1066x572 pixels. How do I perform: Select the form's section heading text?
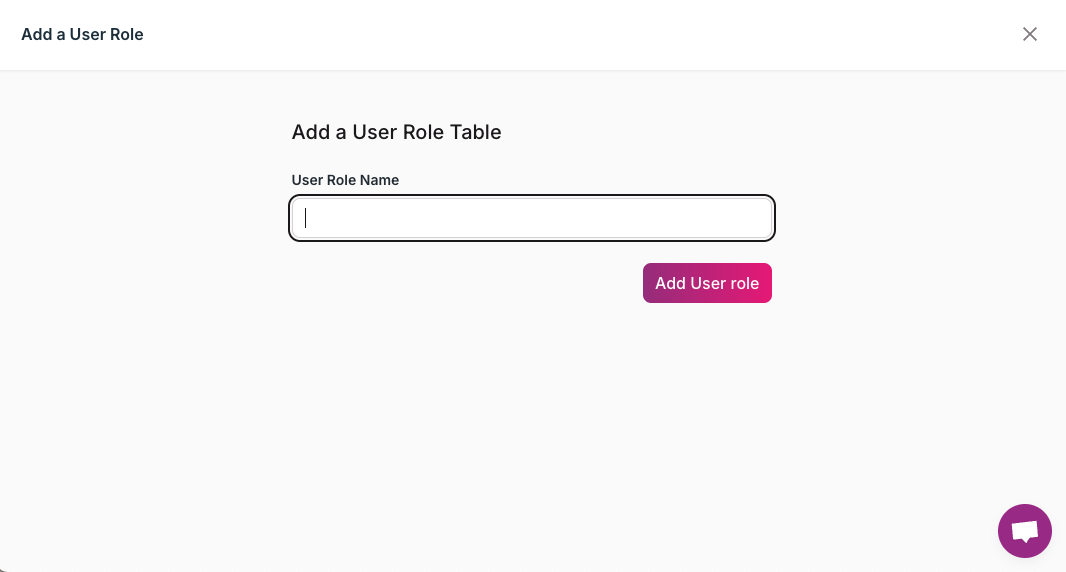coord(396,132)
